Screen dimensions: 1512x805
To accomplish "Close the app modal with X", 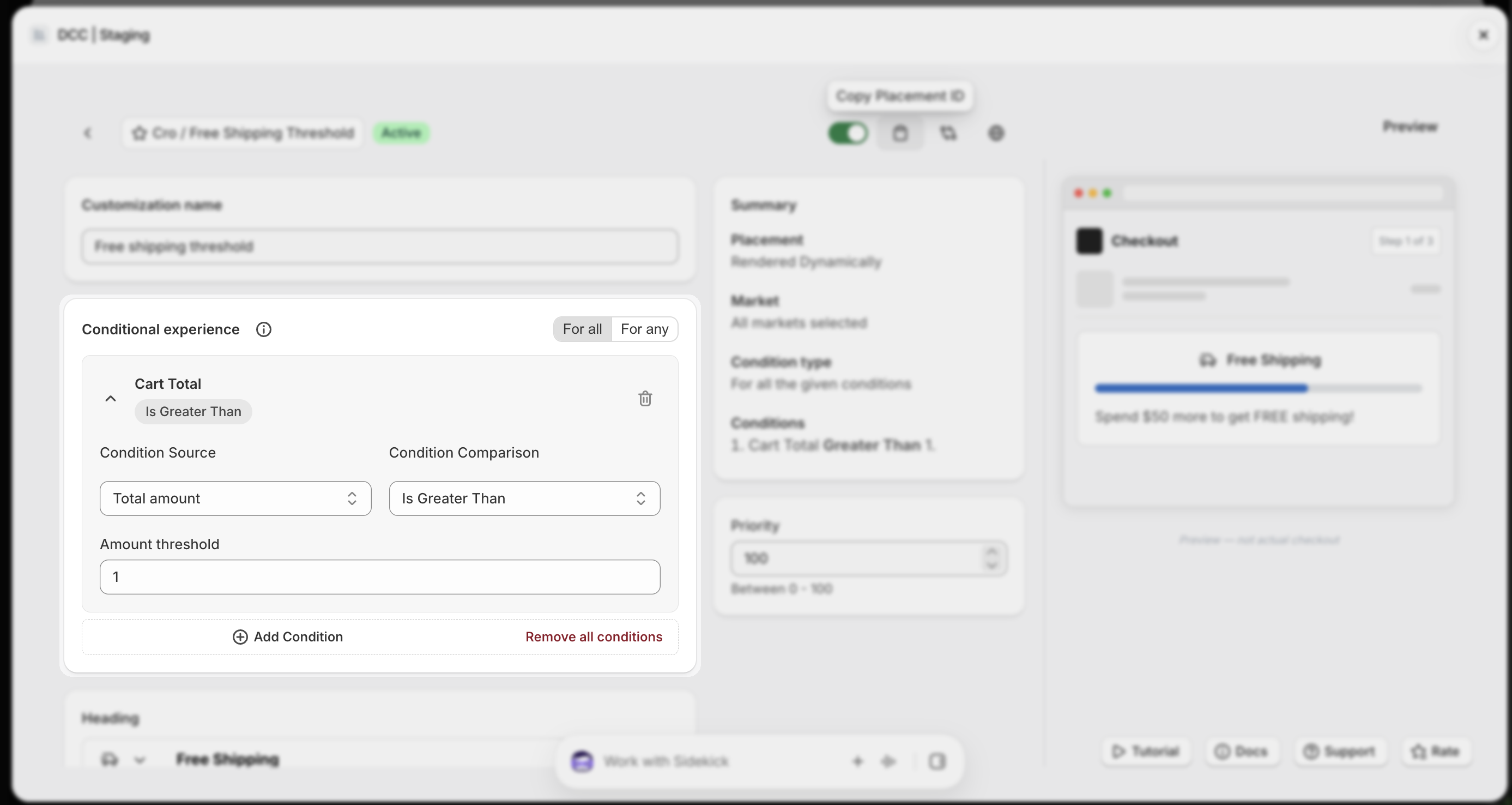I will (x=1483, y=35).
